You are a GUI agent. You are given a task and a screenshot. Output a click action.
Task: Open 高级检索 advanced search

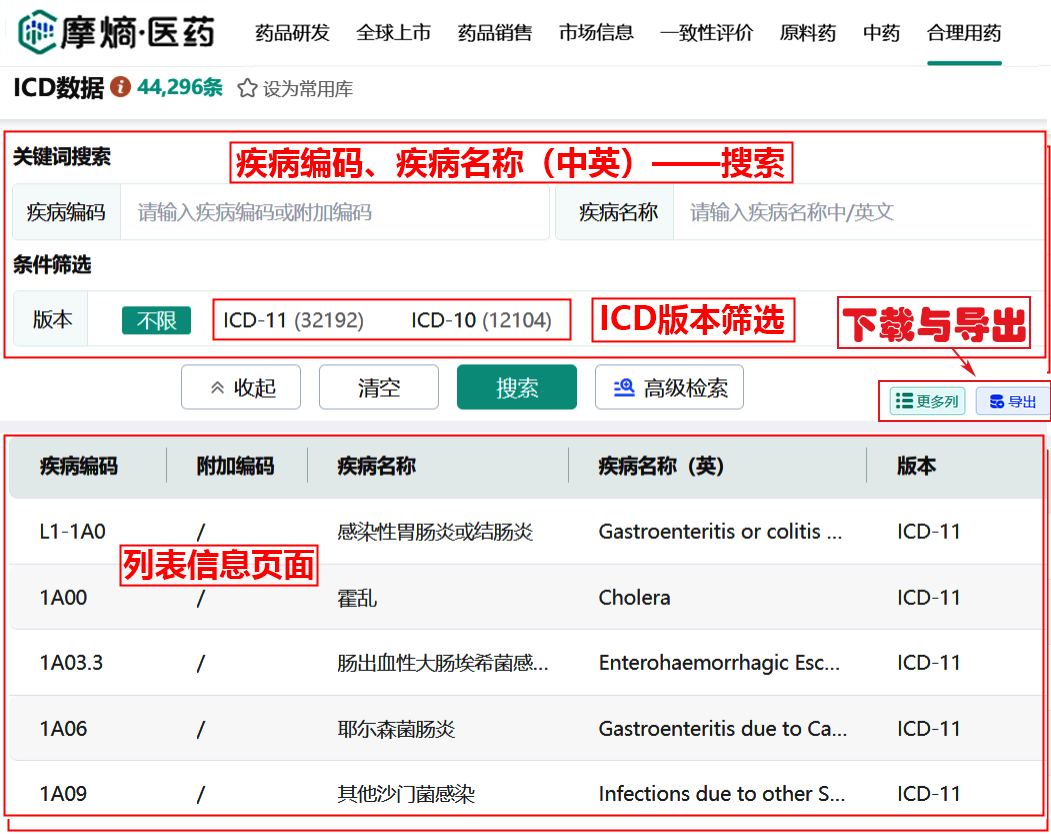pyautogui.click(x=669, y=388)
